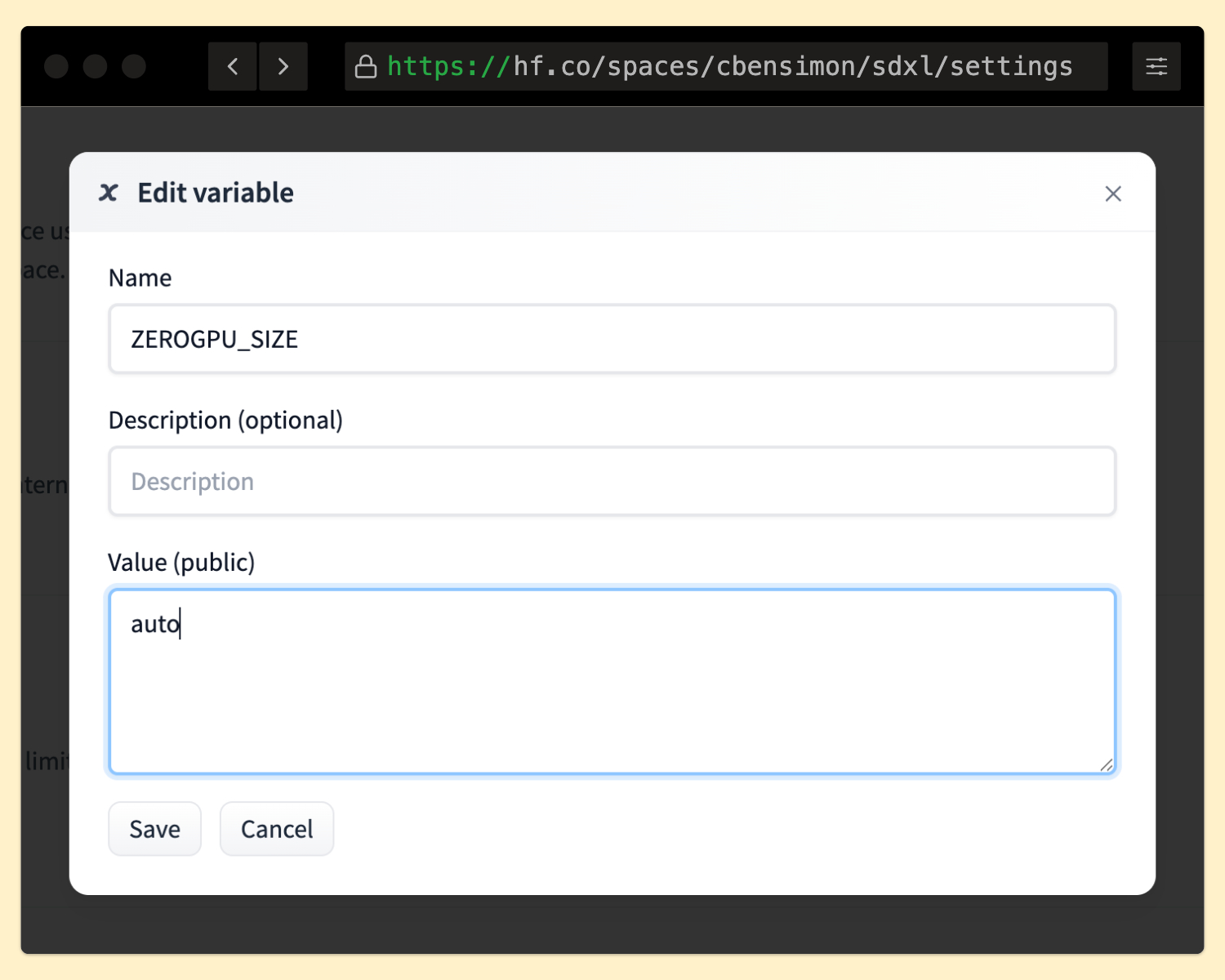This screenshot has height=980, width=1225.
Task: Save the variable changes
Action: click(154, 829)
